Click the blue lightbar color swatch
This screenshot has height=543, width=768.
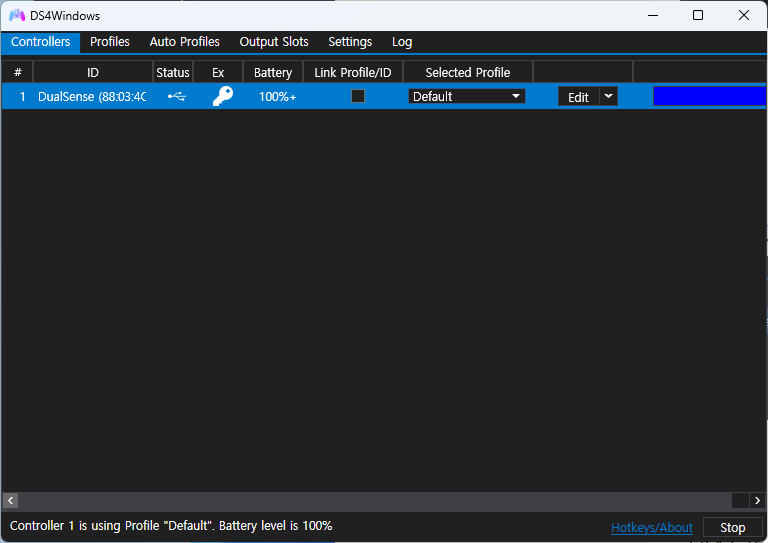point(710,96)
